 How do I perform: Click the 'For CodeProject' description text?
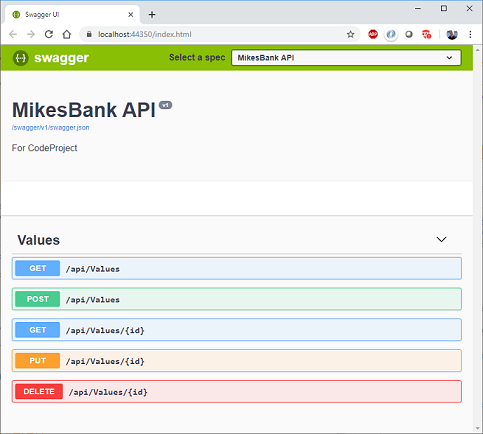pos(44,148)
